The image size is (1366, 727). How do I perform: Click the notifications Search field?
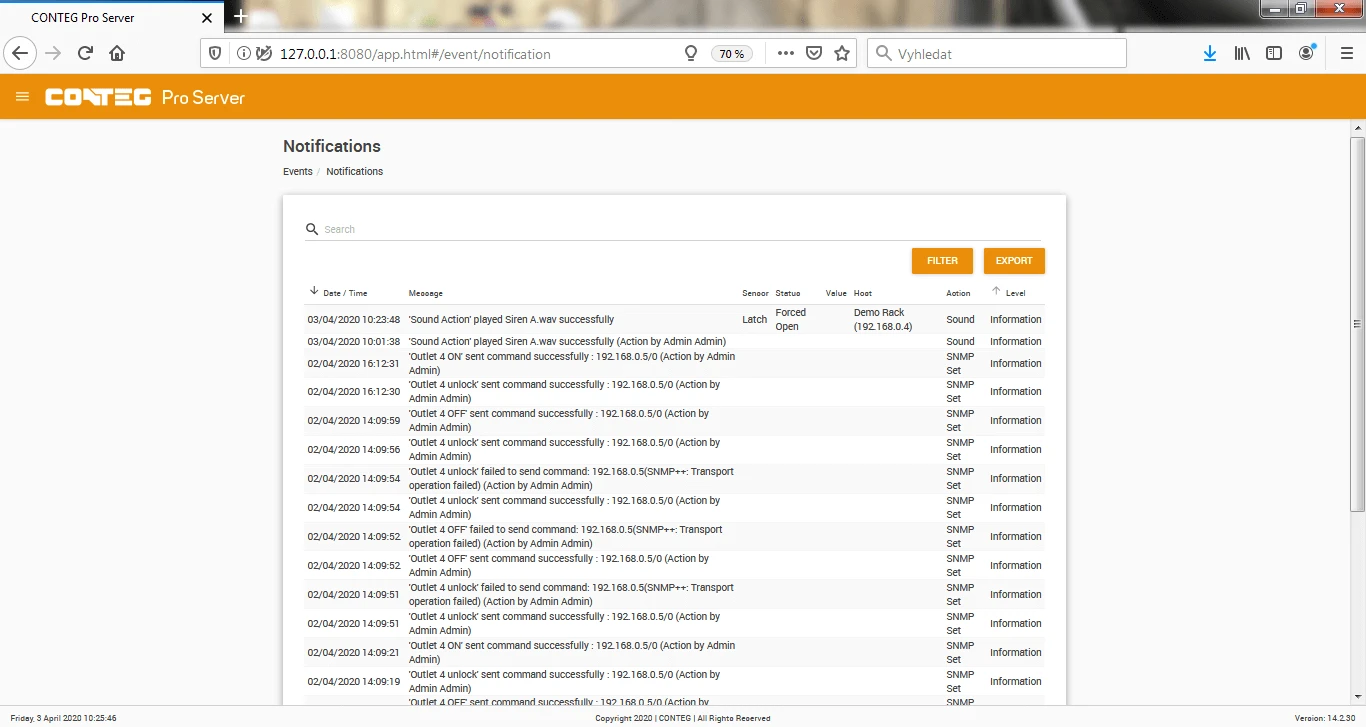pos(680,229)
